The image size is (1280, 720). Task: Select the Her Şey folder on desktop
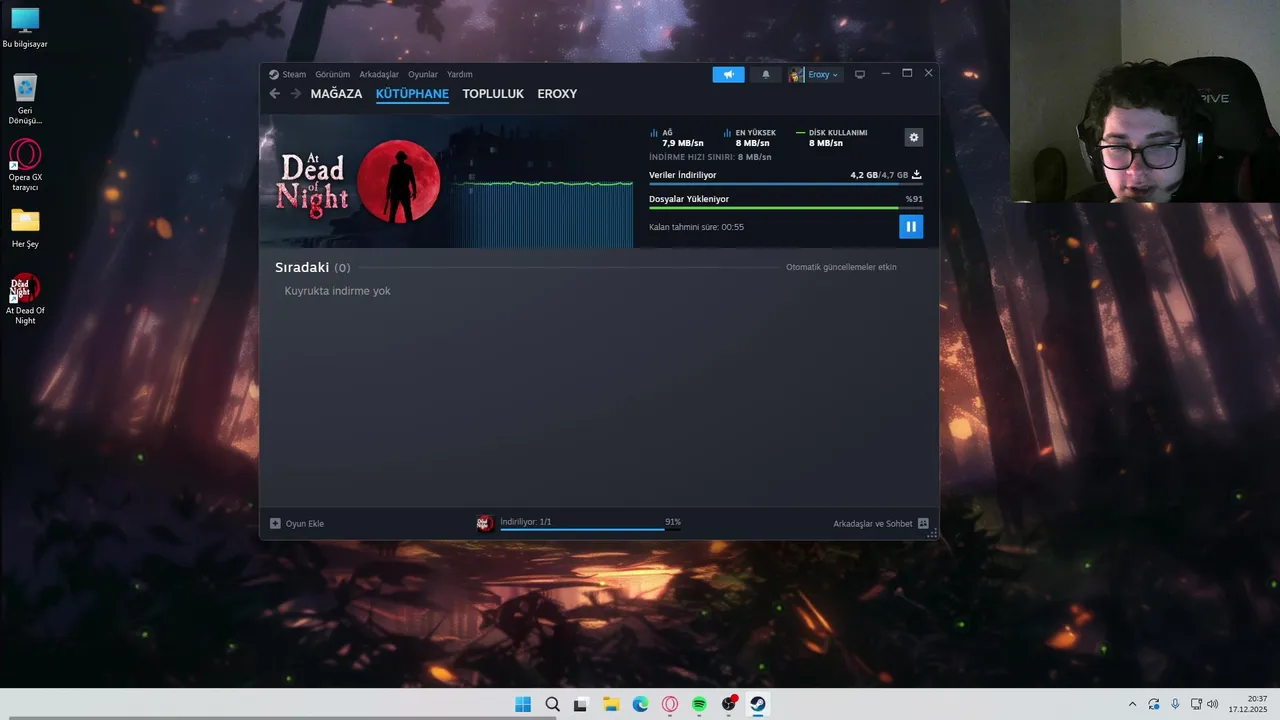(25, 227)
